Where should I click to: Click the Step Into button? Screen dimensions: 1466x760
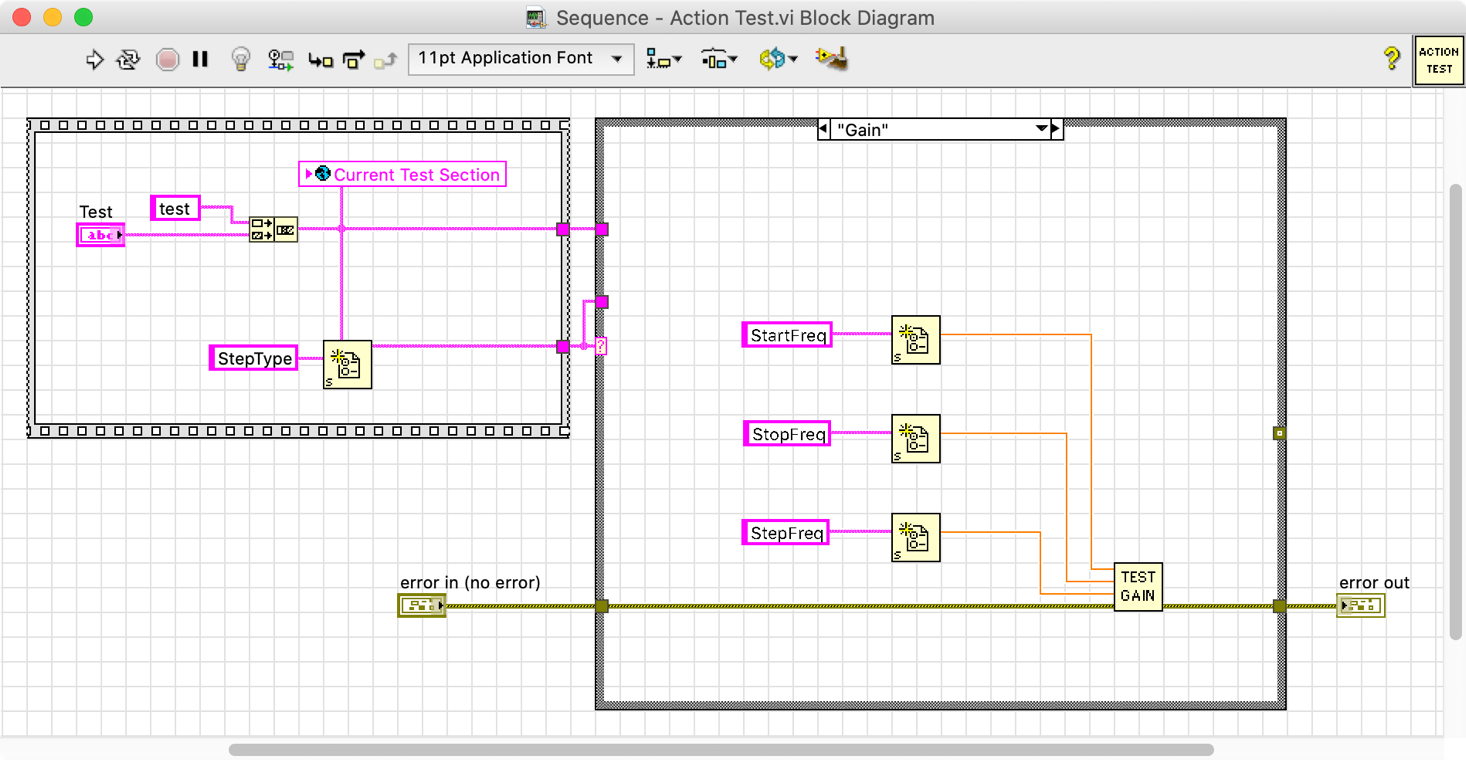(320, 60)
